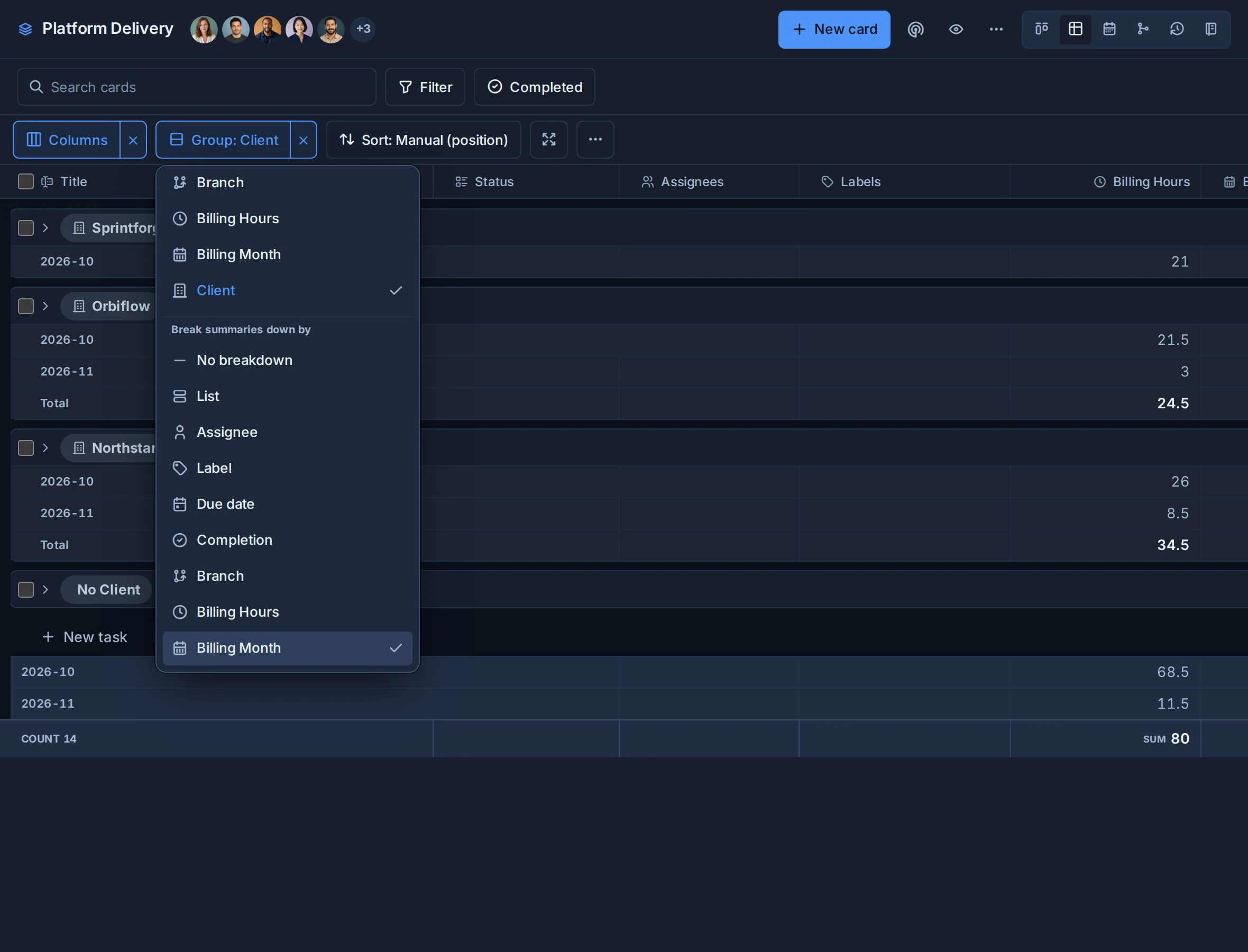Click the Billing Hours column header
This screenshot has width=1248, height=952.
[1105, 181]
